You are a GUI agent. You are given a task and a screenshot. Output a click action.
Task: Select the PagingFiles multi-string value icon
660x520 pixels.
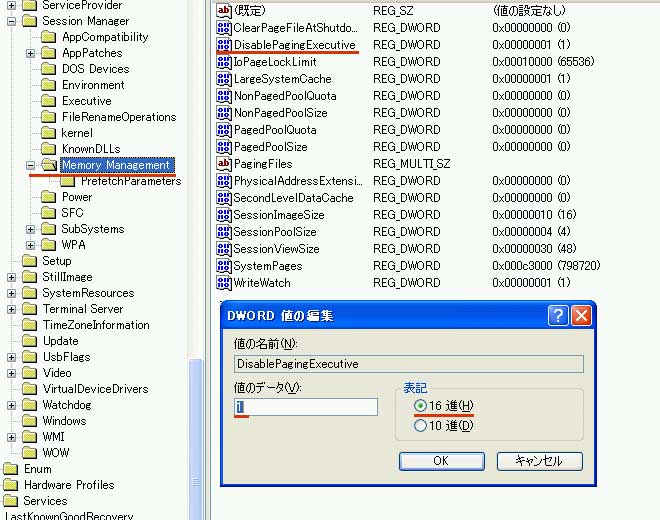click(x=224, y=164)
